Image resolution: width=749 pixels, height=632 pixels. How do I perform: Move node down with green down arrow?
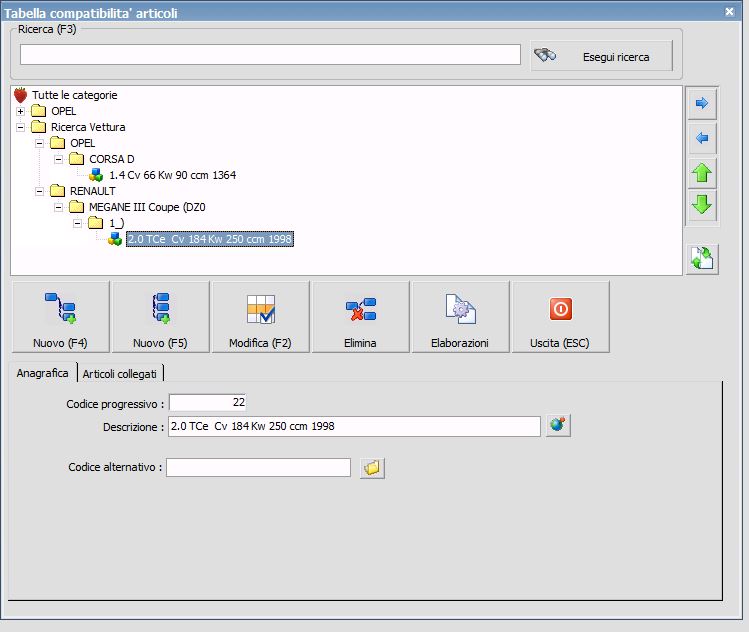[x=702, y=205]
